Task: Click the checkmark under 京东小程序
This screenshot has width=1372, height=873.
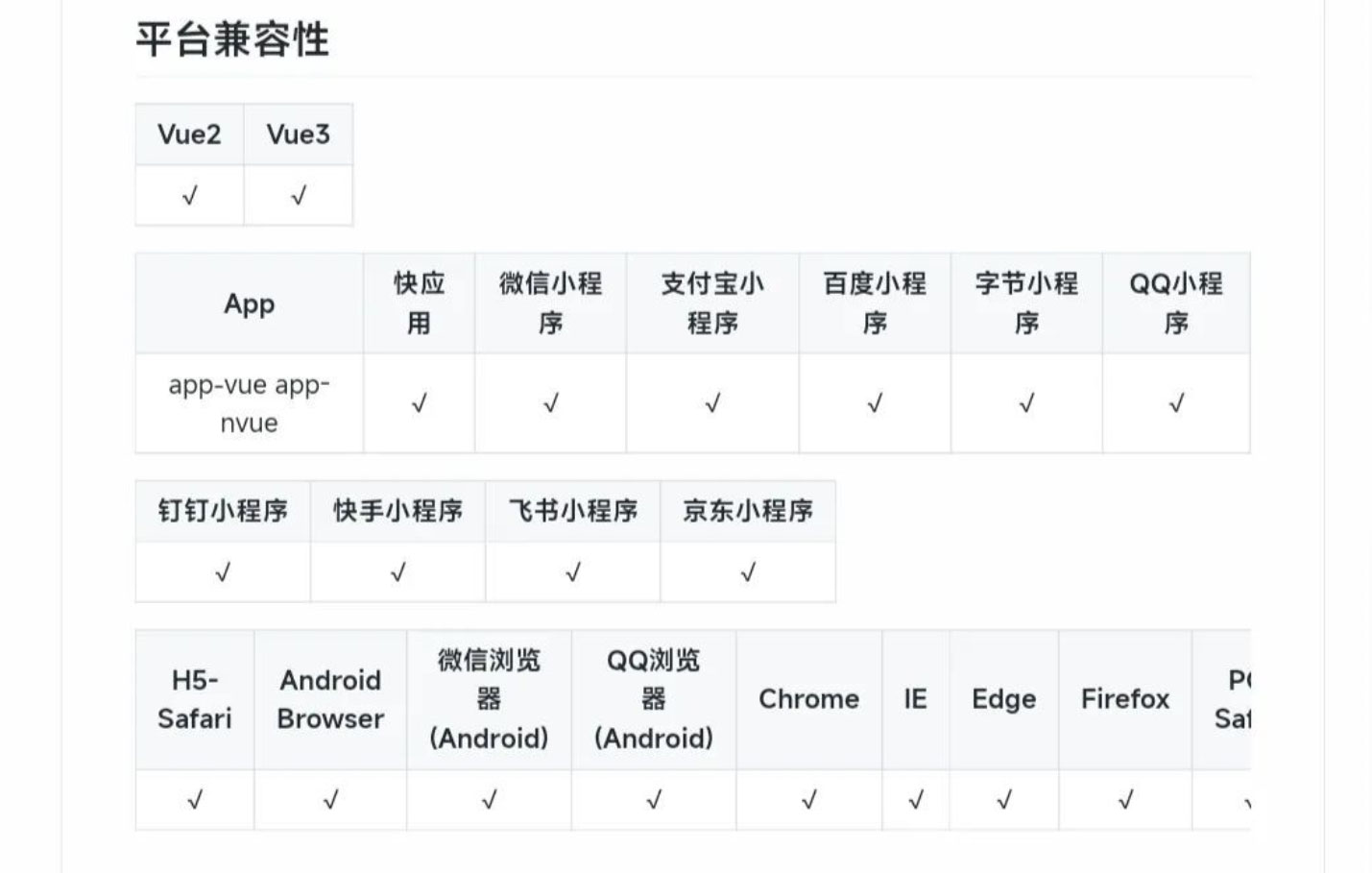Action: pyautogui.click(x=748, y=573)
